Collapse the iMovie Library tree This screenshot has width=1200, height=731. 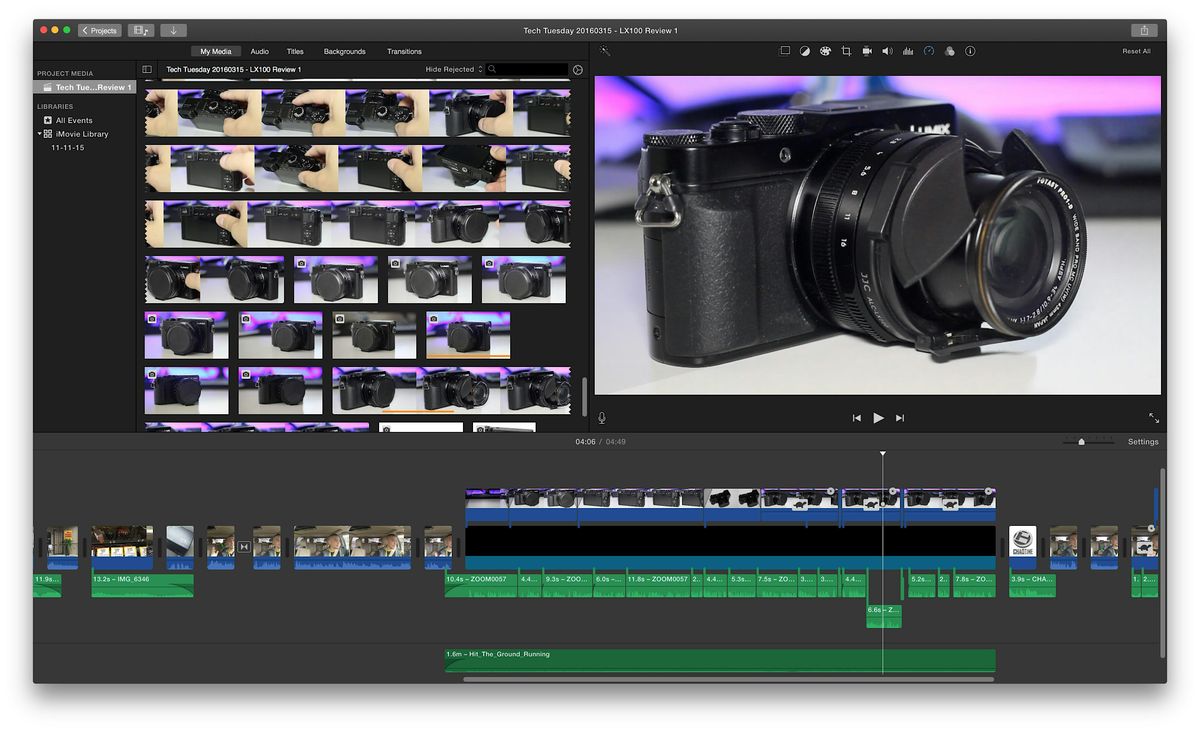point(40,134)
